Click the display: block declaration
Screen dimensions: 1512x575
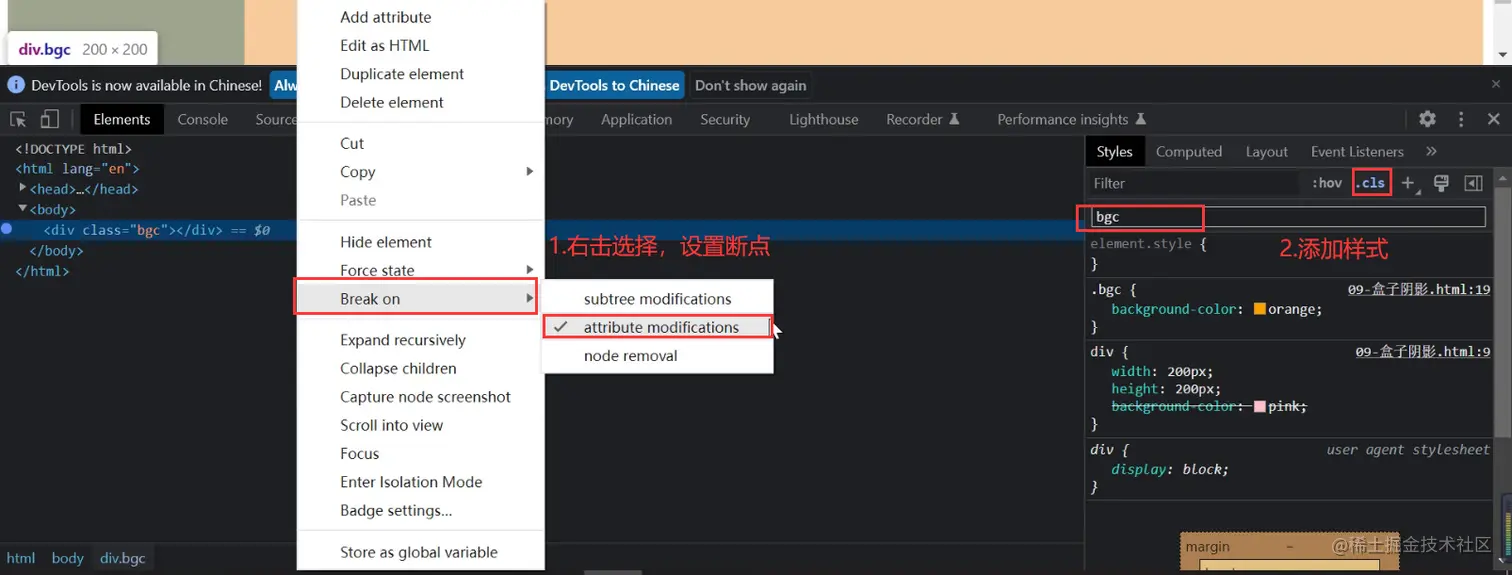(1169, 469)
